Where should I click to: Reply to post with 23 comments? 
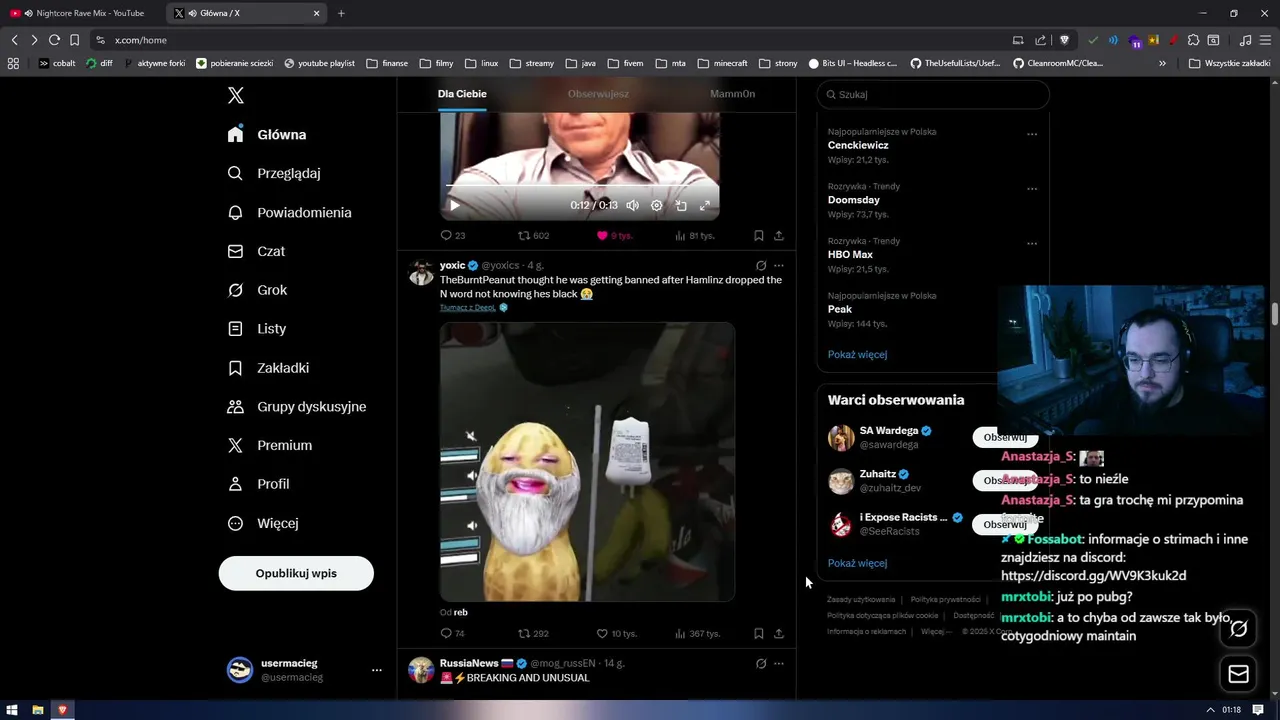tap(453, 236)
